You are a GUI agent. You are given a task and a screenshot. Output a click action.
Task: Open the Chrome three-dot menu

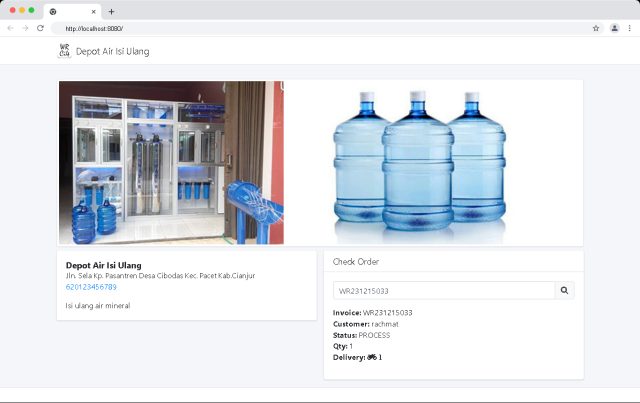pyautogui.click(x=629, y=28)
